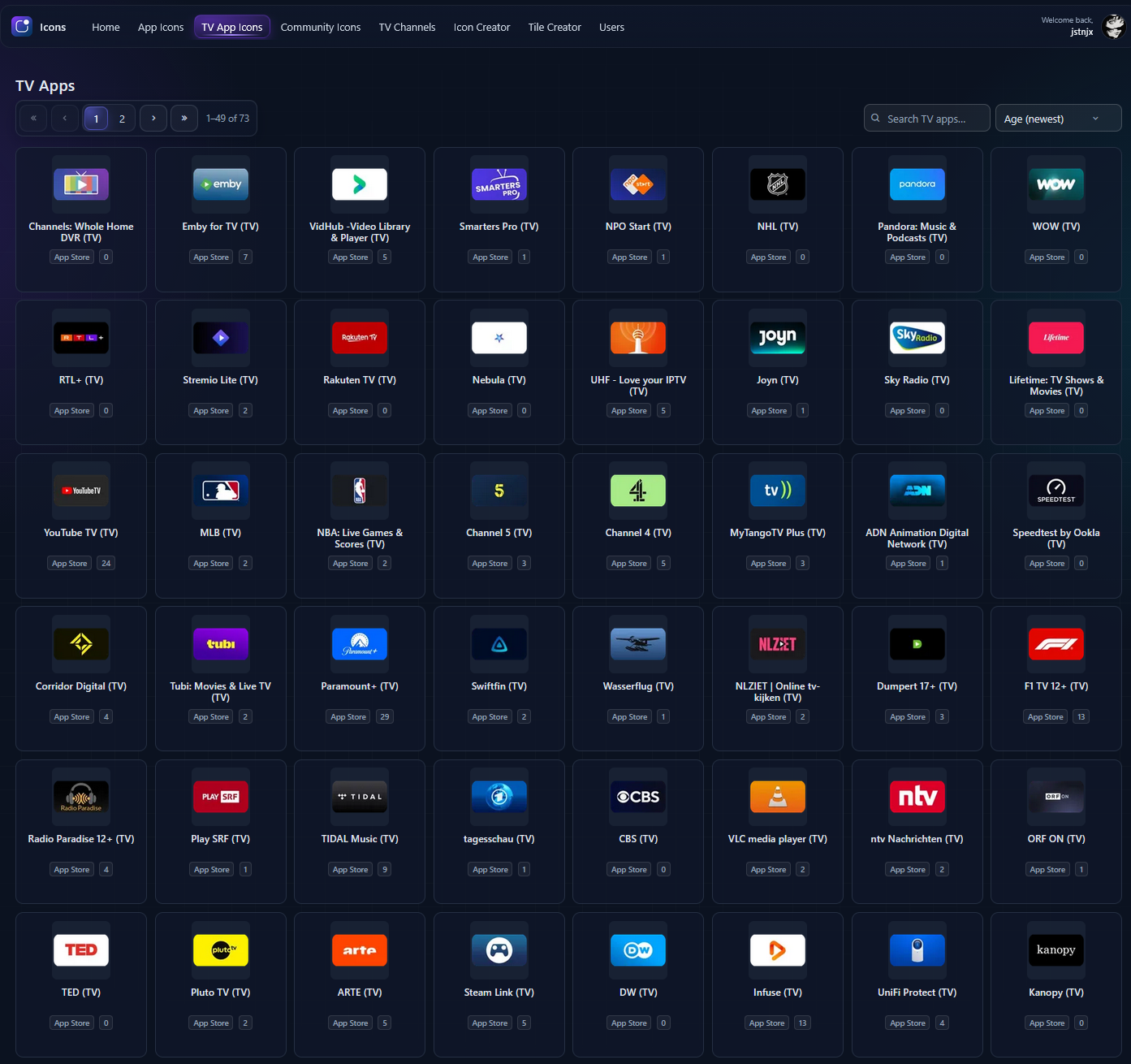Go to the TV Channels tab
Viewport: 1131px width, 1064px height.
(x=407, y=27)
